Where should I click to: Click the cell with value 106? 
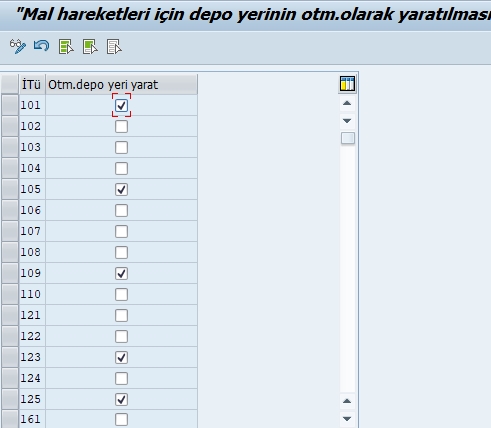[x=32, y=210]
